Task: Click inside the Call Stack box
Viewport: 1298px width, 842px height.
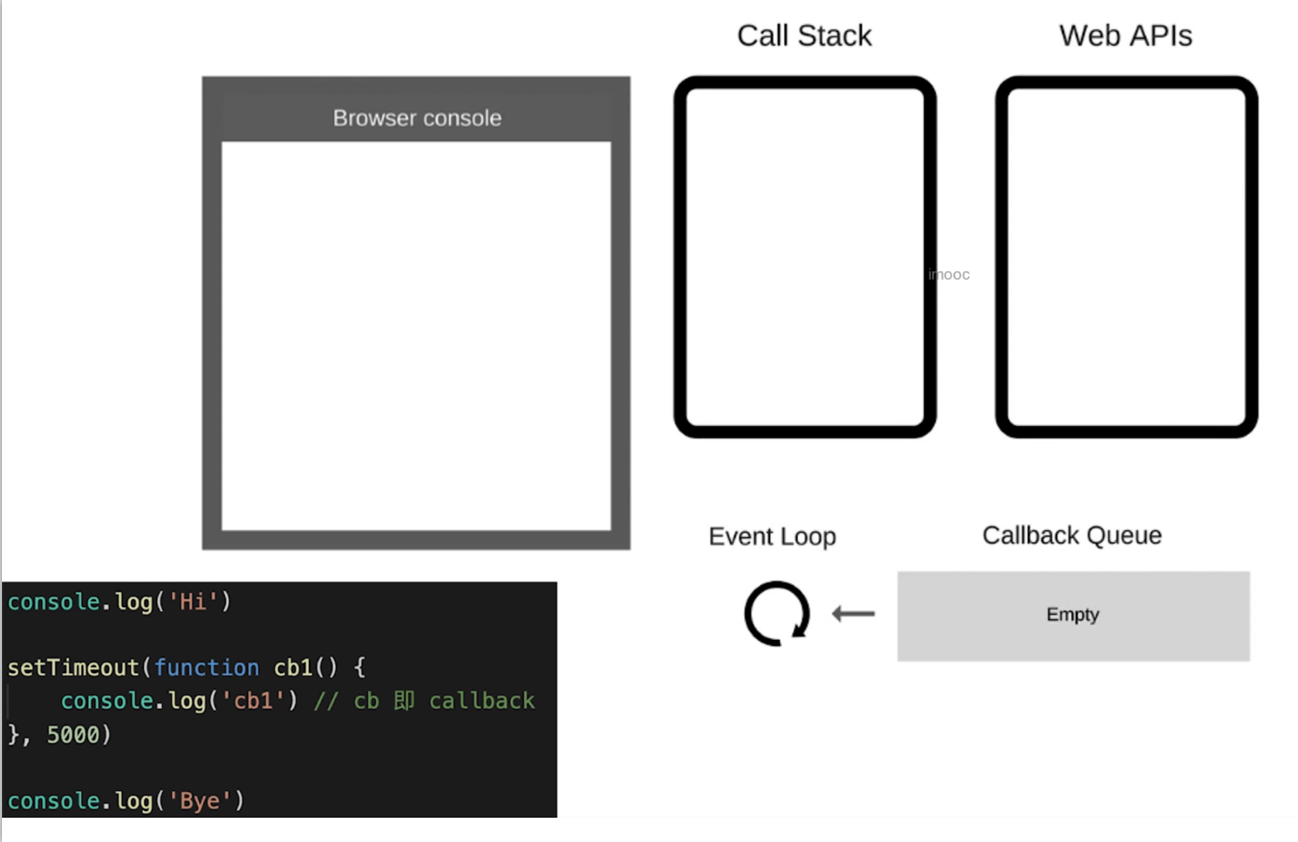Action: point(805,257)
